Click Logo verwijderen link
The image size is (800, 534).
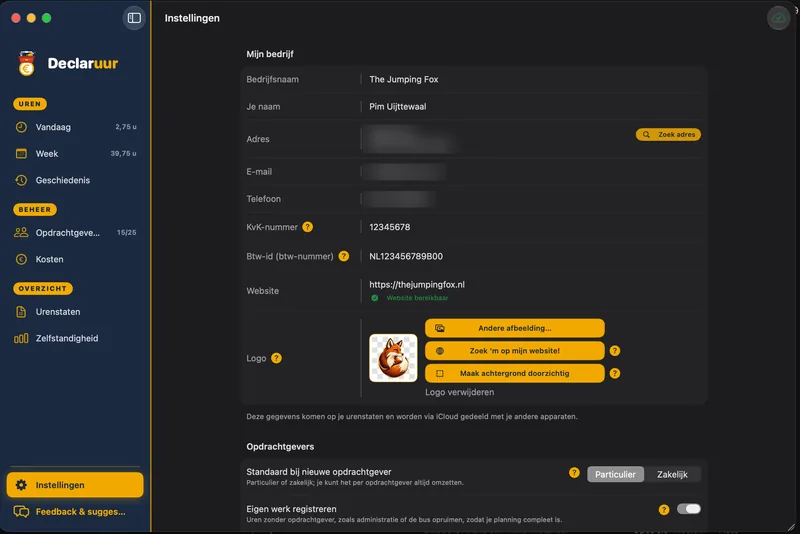[459, 392]
